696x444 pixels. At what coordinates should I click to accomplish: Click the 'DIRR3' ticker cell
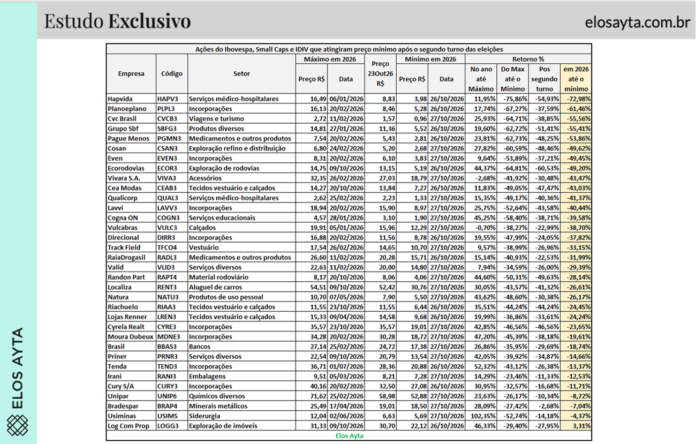(172, 238)
